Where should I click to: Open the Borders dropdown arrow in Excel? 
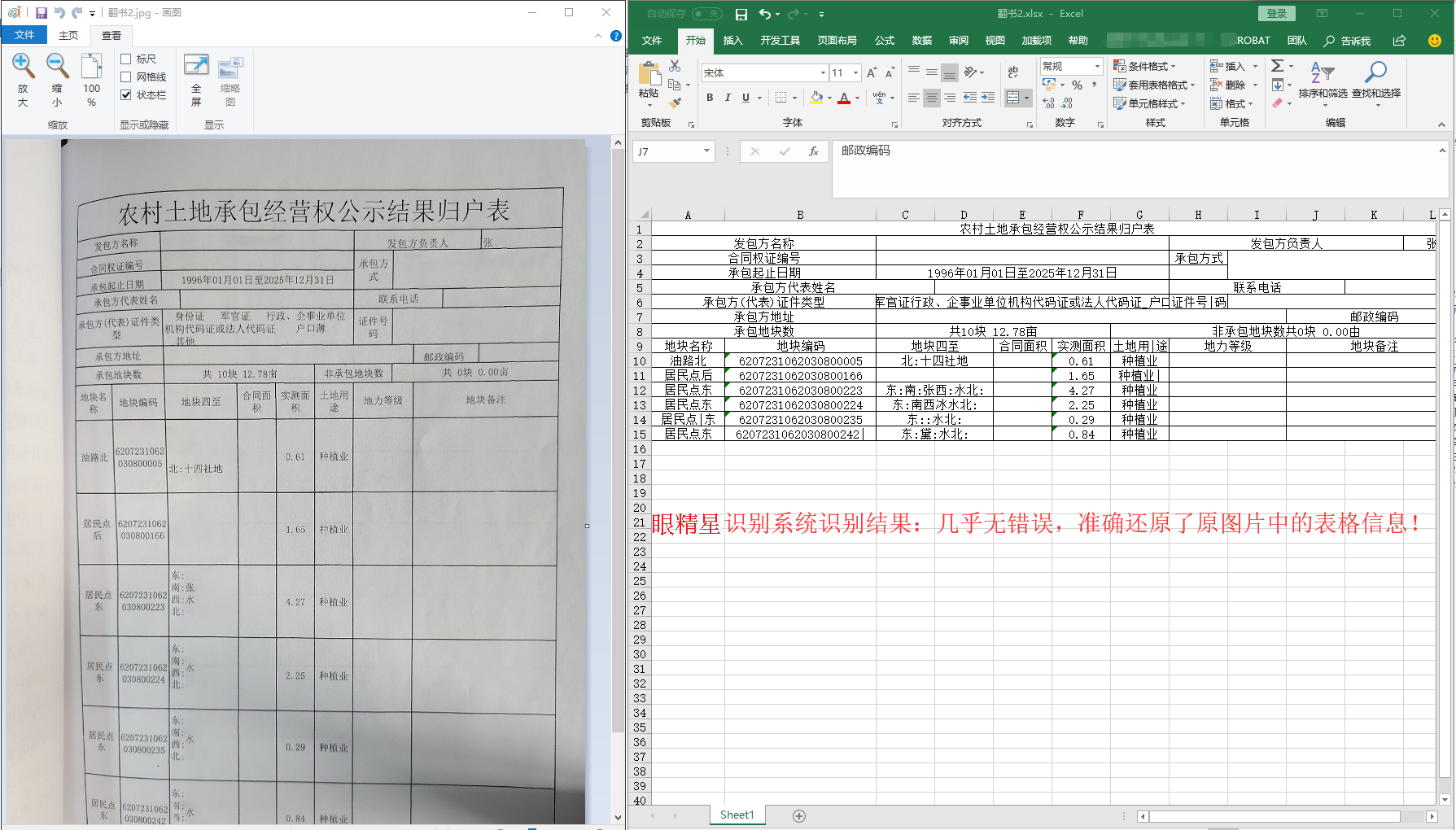tap(794, 98)
